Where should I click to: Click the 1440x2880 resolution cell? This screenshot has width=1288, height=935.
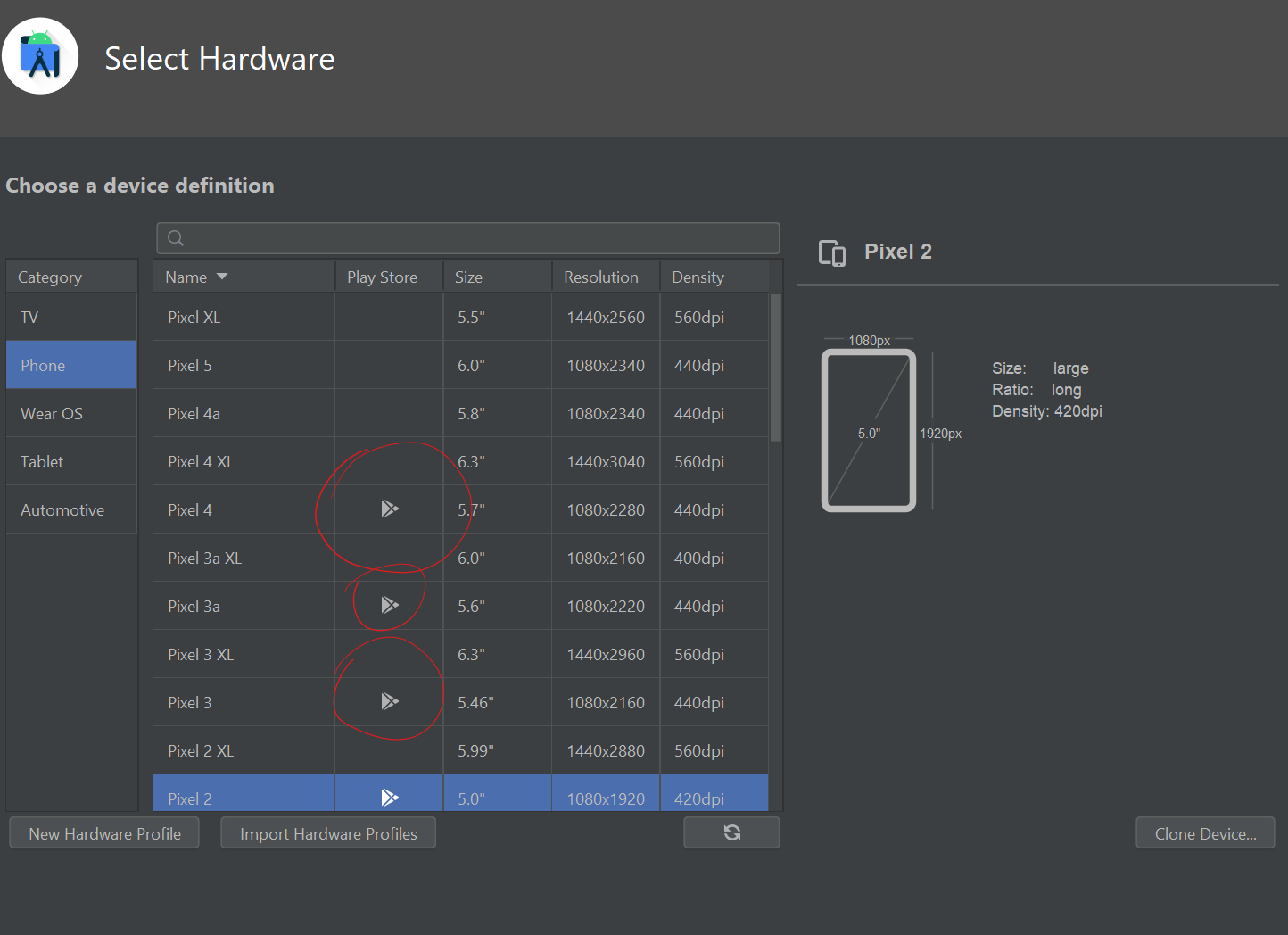(x=606, y=750)
